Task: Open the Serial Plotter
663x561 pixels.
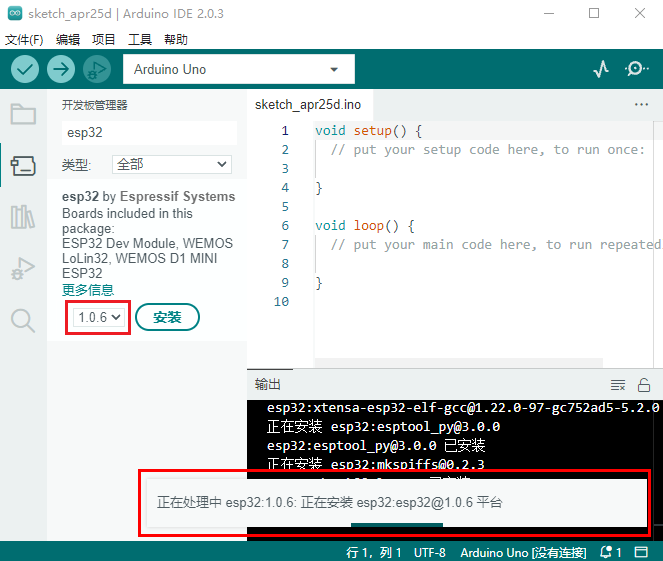Action: (600, 69)
